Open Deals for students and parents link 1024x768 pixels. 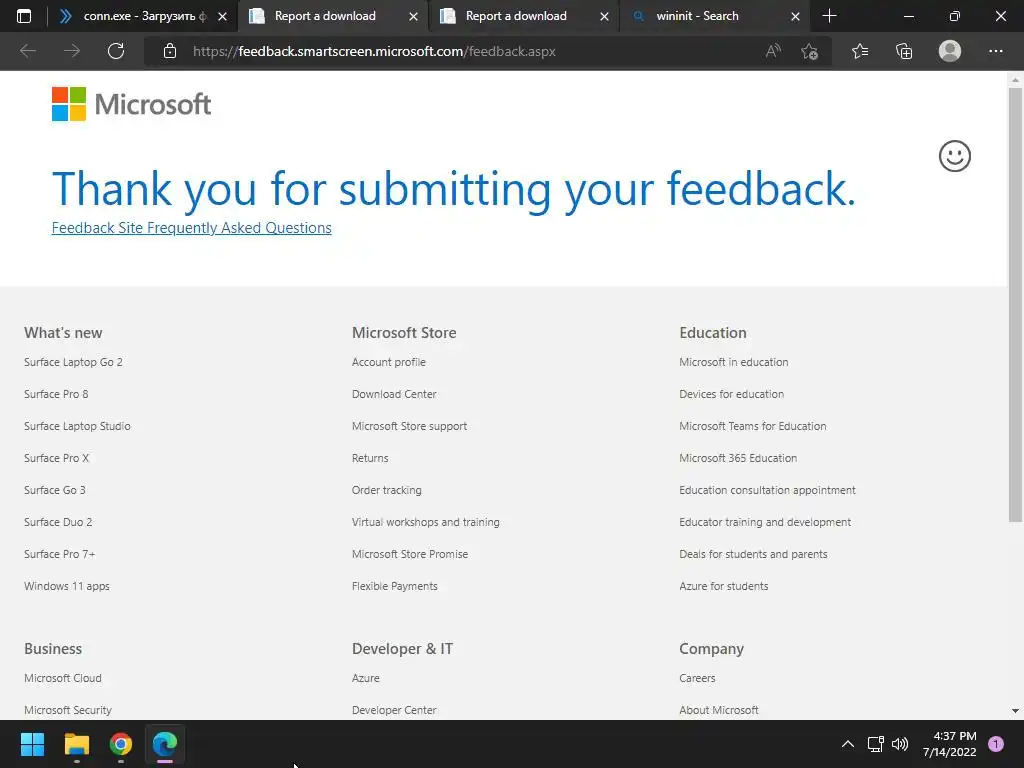[753, 554]
